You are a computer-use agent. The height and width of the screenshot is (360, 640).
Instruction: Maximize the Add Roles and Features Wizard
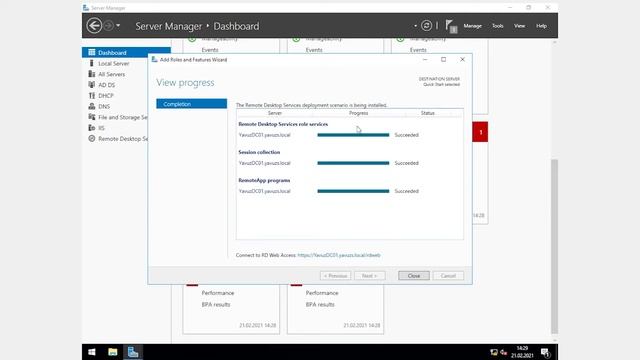click(x=444, y=60)
